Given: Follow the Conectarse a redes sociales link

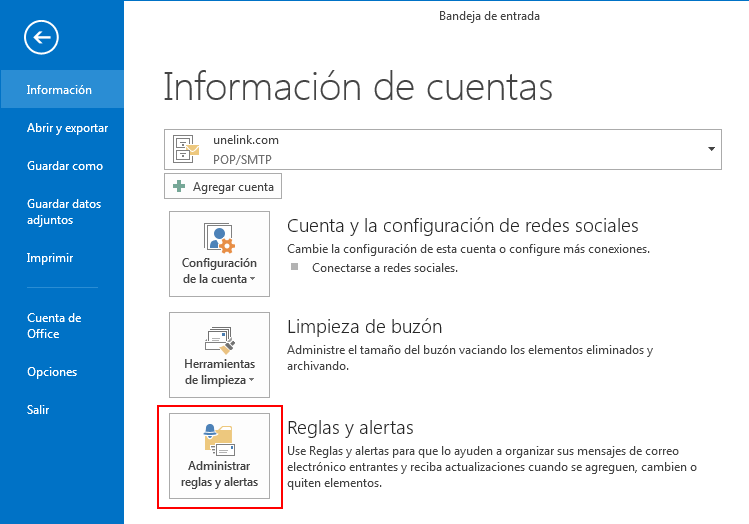Looking at the screenshot, I should [x=385, y=268].
